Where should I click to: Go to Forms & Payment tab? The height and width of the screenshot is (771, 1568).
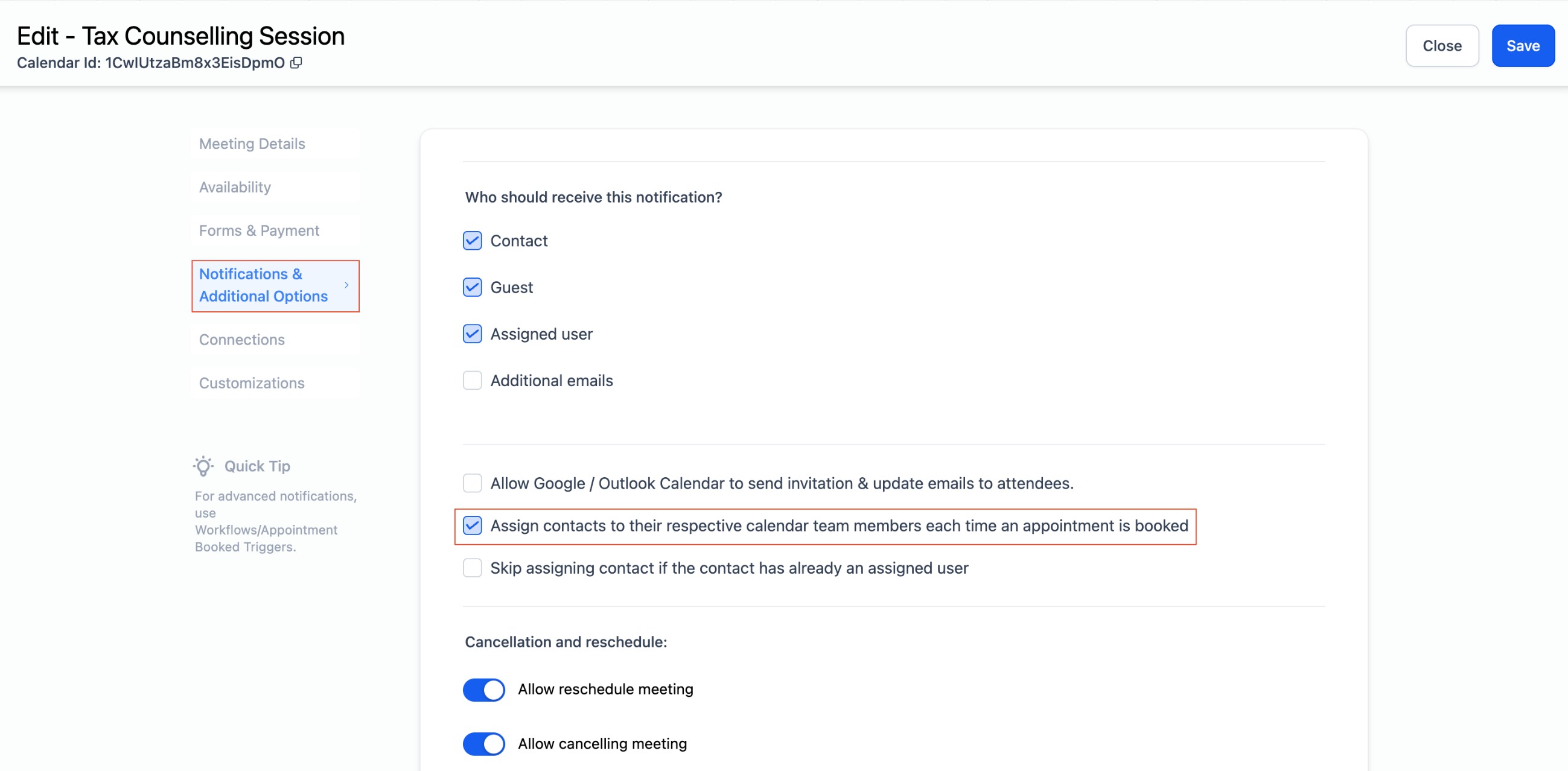click(x=259, y=230)
